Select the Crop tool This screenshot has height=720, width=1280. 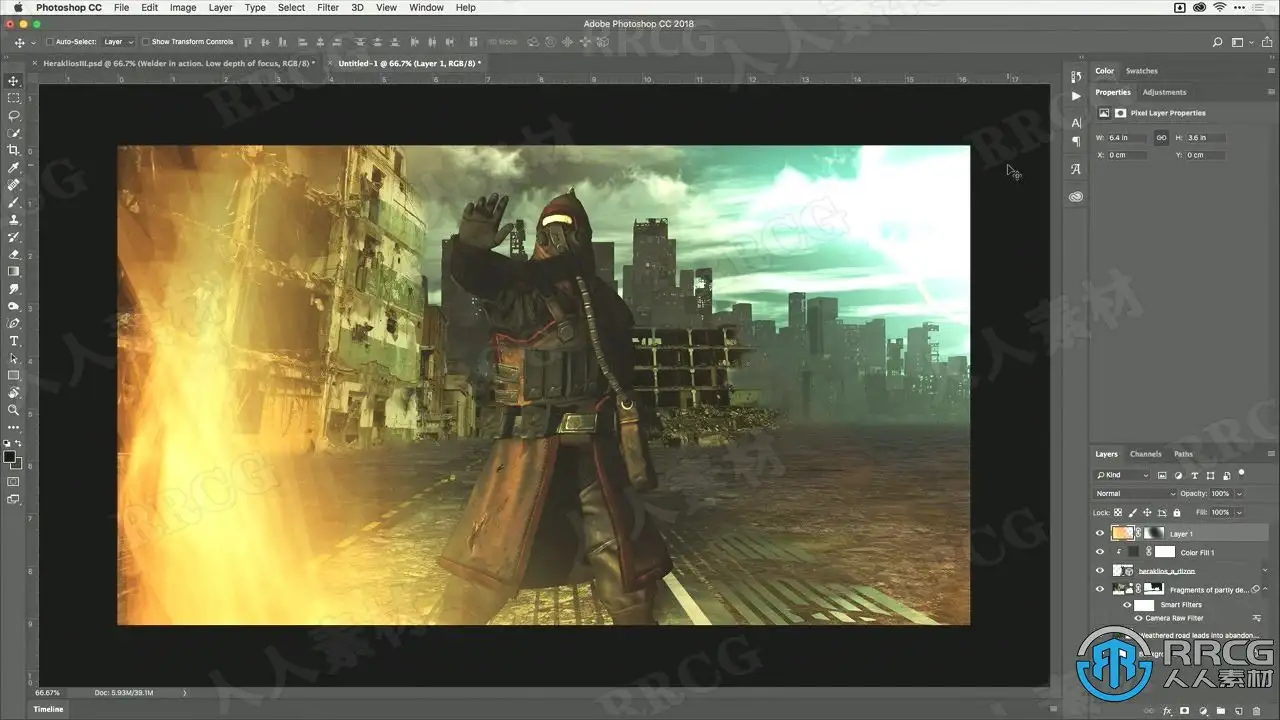14,150
